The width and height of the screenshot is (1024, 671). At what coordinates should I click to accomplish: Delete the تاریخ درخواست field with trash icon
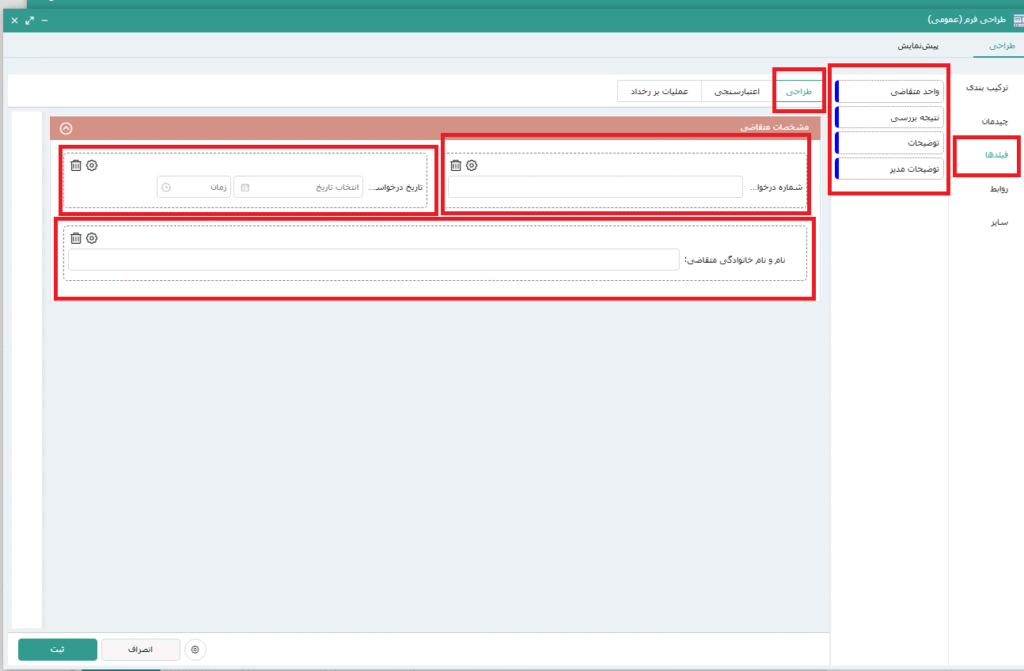point(76,165)
